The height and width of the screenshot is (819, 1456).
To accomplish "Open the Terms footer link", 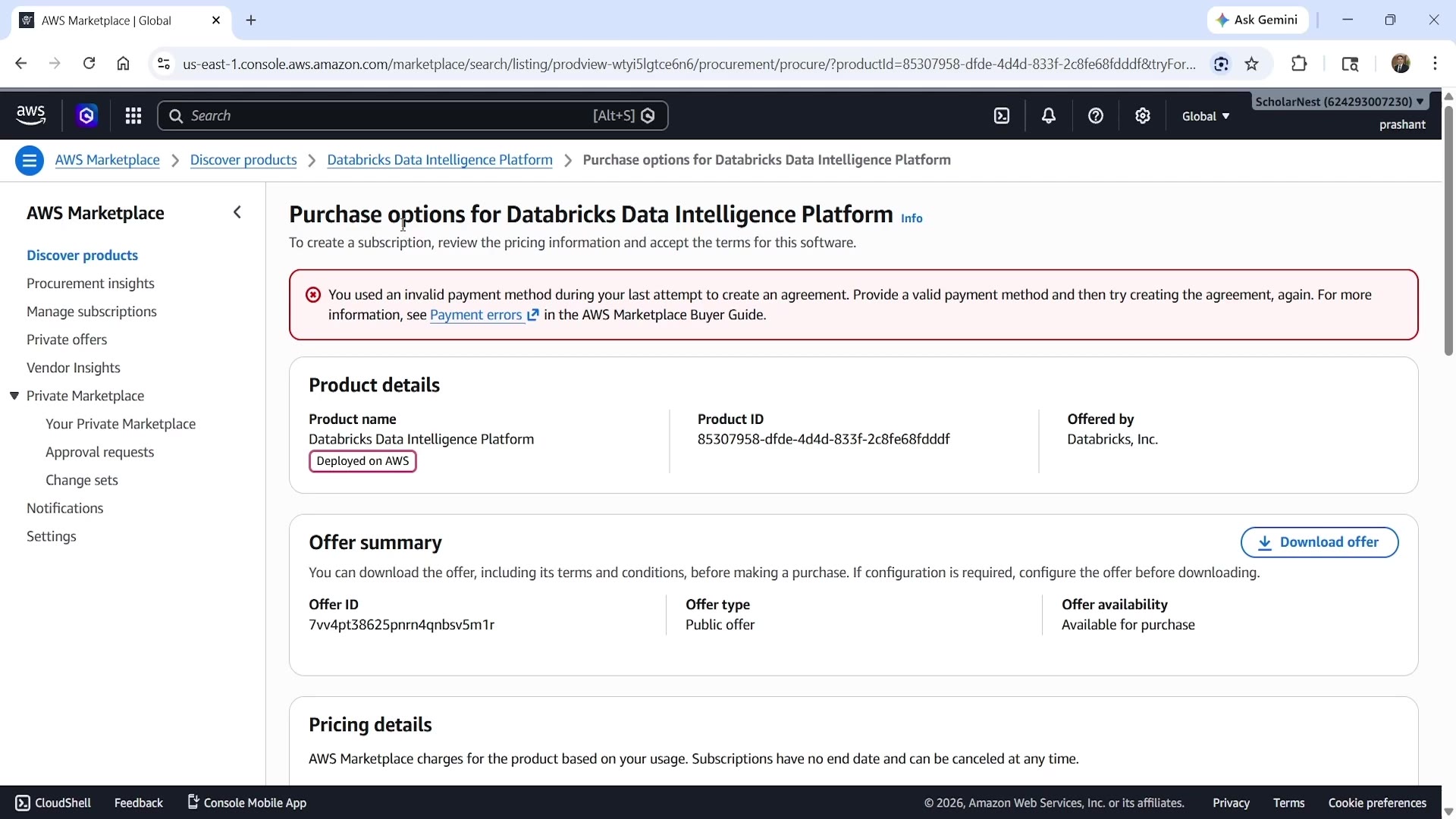I will click(x=1288, y=803).
